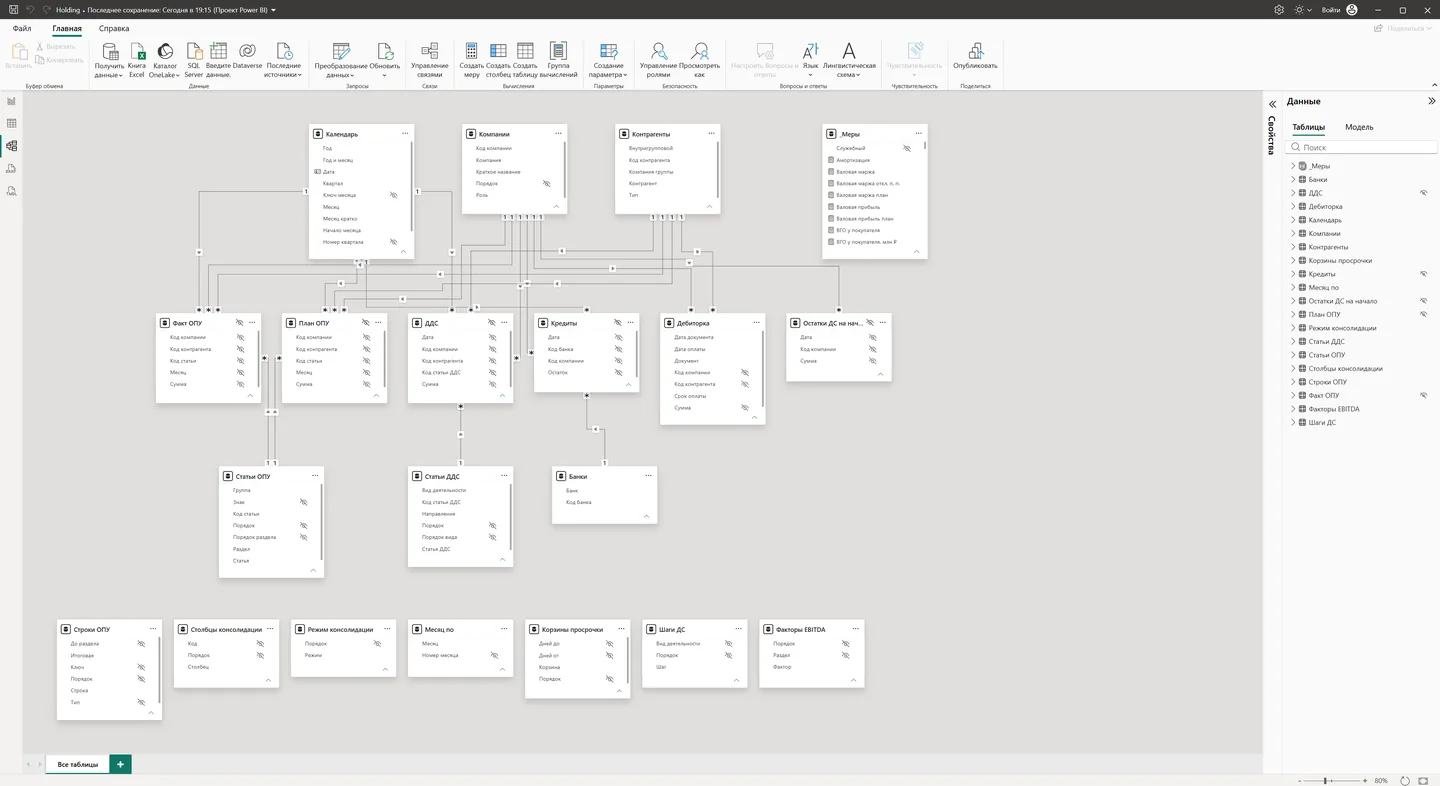1440x786 pixels.
Task: Create a new measure with Создать меру
Action: click(x=472, y=61)
